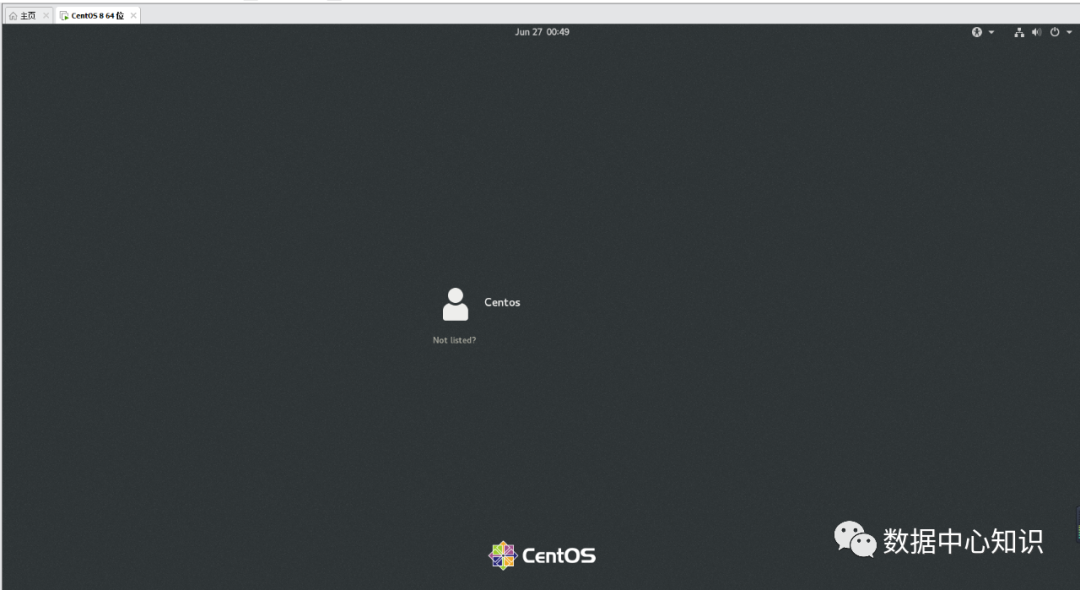1080x590 pixels.
Task: Switch to the CentOS 8 64 位 tab
Action: [x=98, y=15]
